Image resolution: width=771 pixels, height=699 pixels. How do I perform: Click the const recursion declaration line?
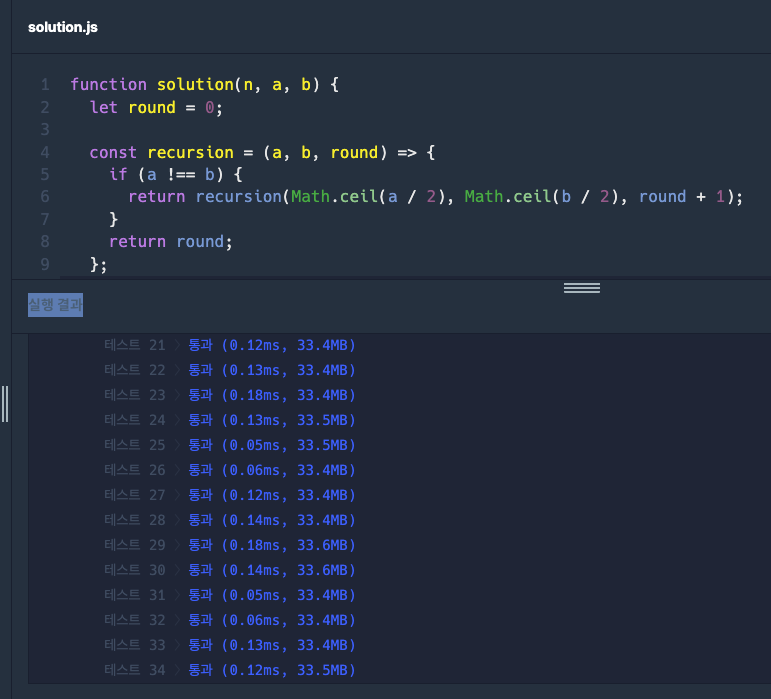[x=262, y=152]
